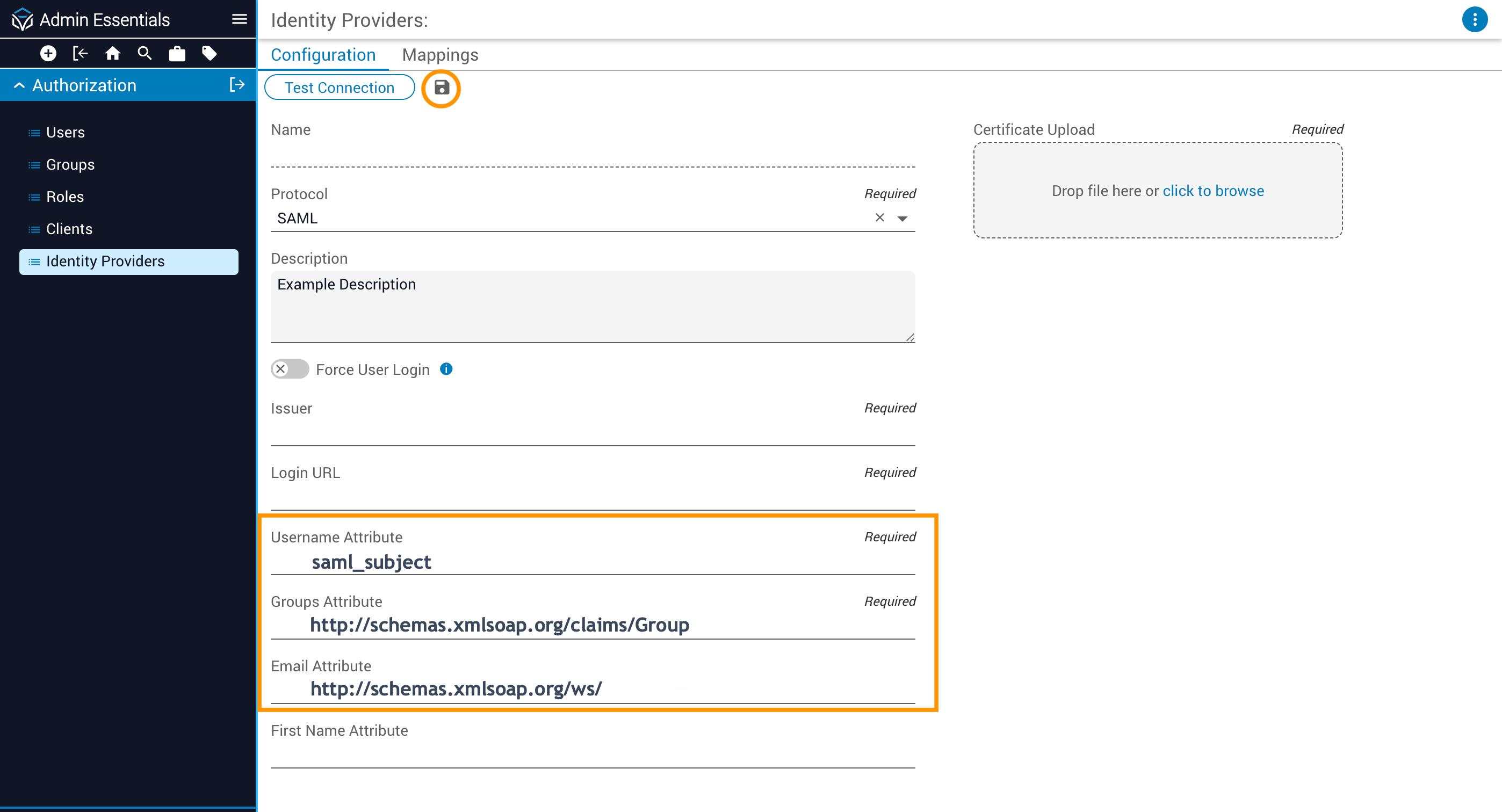Open the vertical three-dot menu top right
Image resolution: width=1502 pixels, height=812 pixels.
1474,20
